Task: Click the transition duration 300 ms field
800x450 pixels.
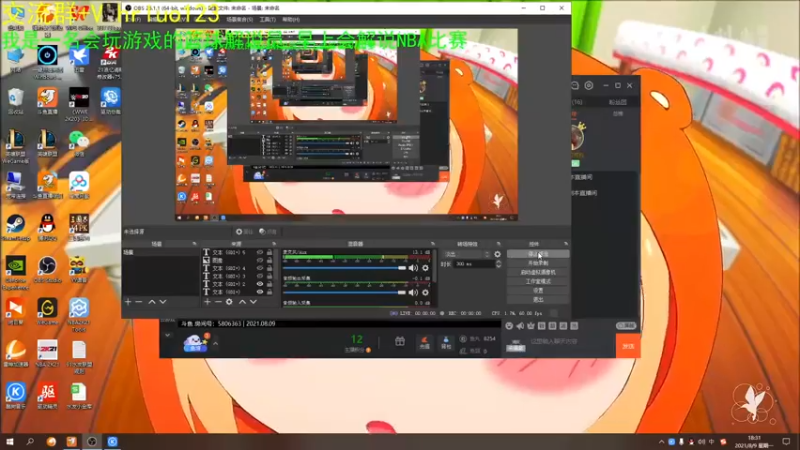Action: pyautogui.click(x=474, y=264)
